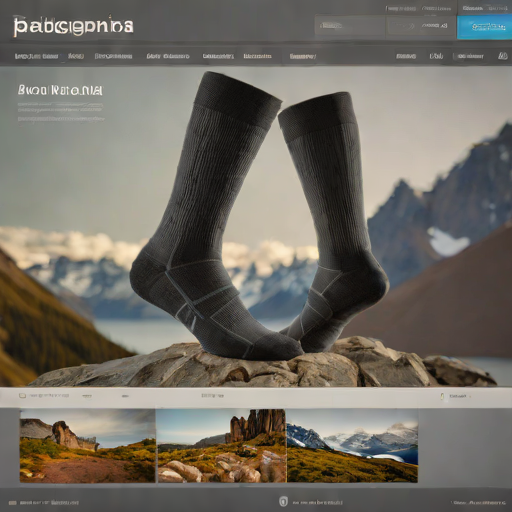This screenshot has height=512, width=512.
Task: Click the search field left of the blue button
Action: point(350,26)
